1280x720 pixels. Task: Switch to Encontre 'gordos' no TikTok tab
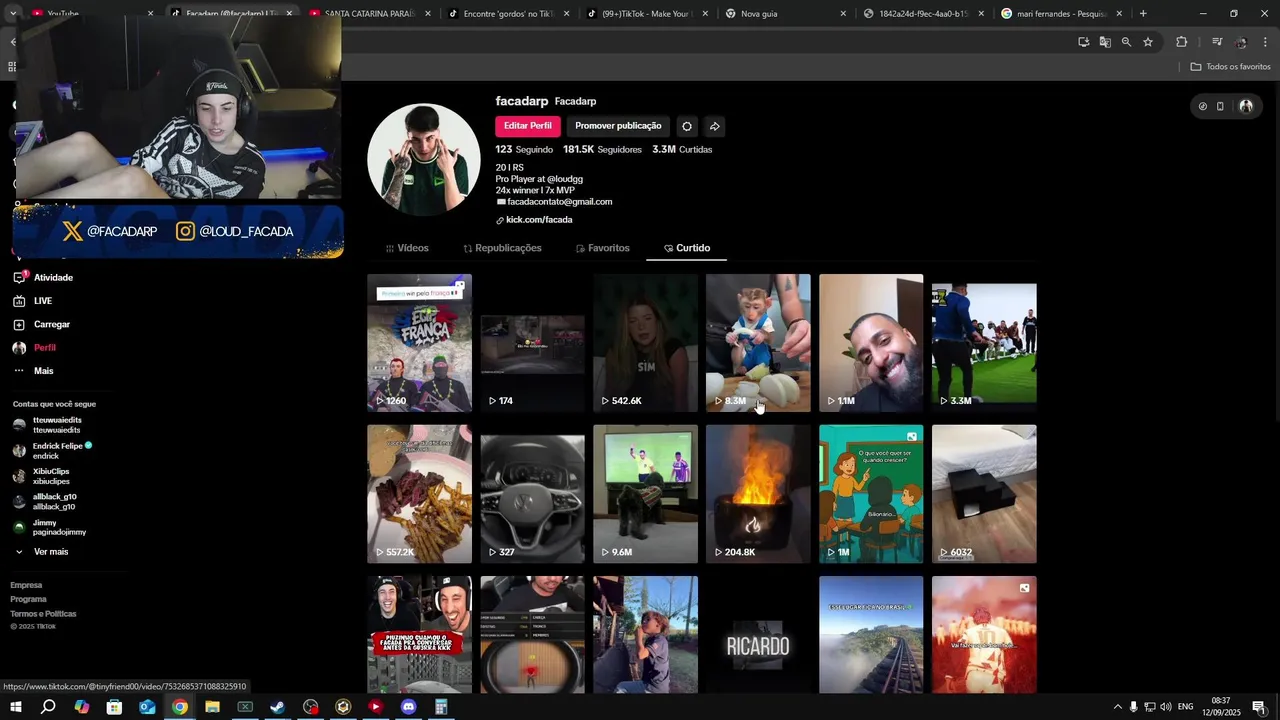(x=508, y=13)
